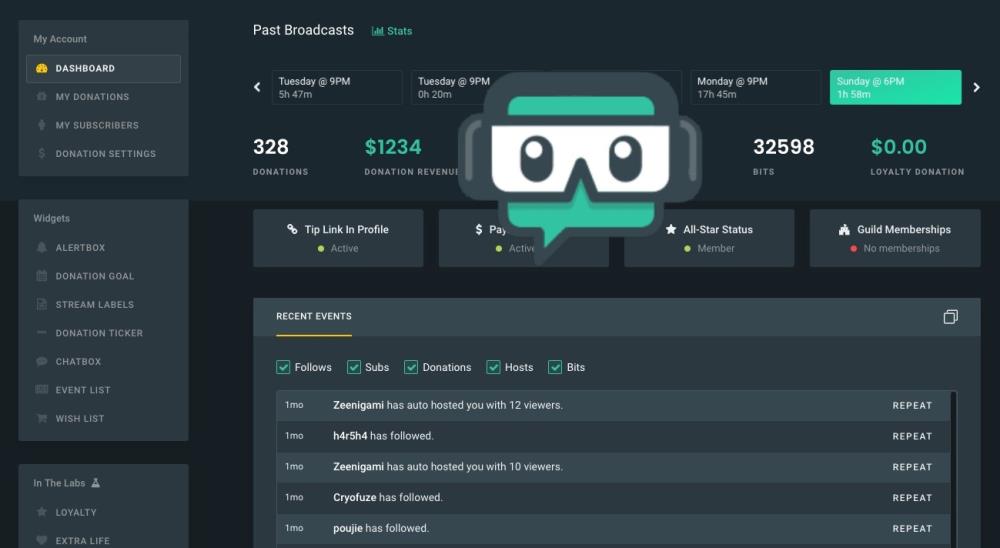Click the All-Star Status star icon
The width and height of the screenshot is (1000, 548).
click(x=671, y=229)
